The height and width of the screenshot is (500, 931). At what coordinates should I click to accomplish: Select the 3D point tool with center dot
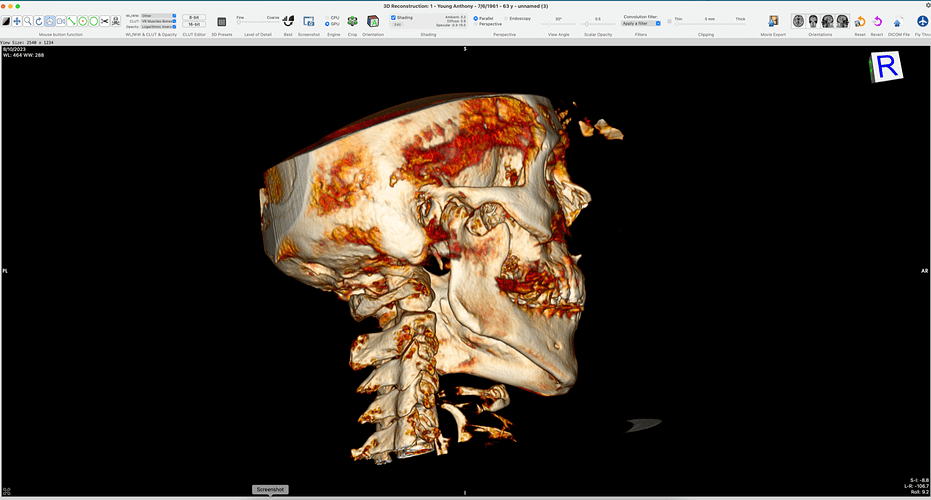(x=83, y=21)
